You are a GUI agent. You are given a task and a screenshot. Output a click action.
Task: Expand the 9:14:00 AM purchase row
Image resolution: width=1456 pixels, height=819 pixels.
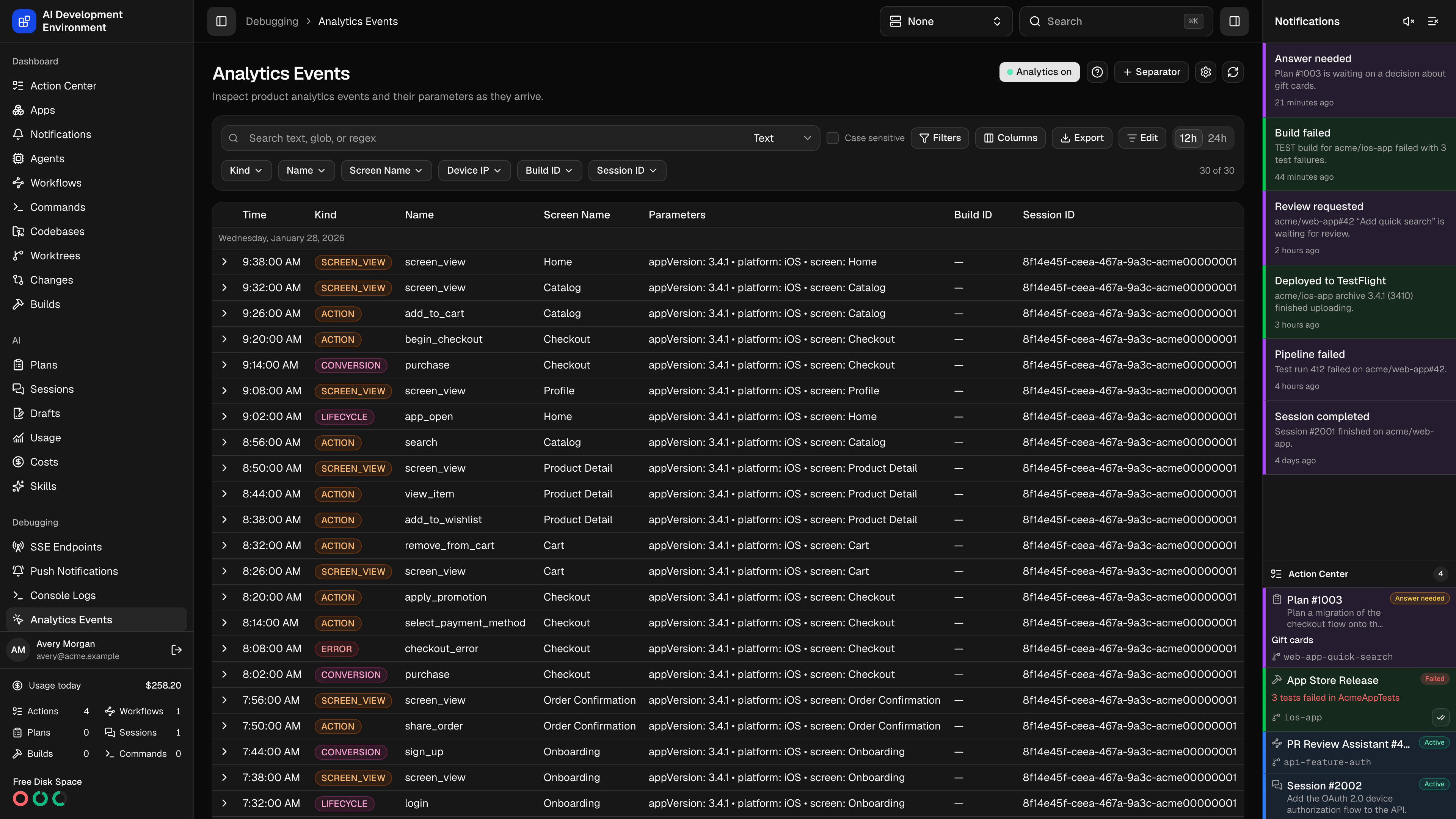[x=224, y=365]
